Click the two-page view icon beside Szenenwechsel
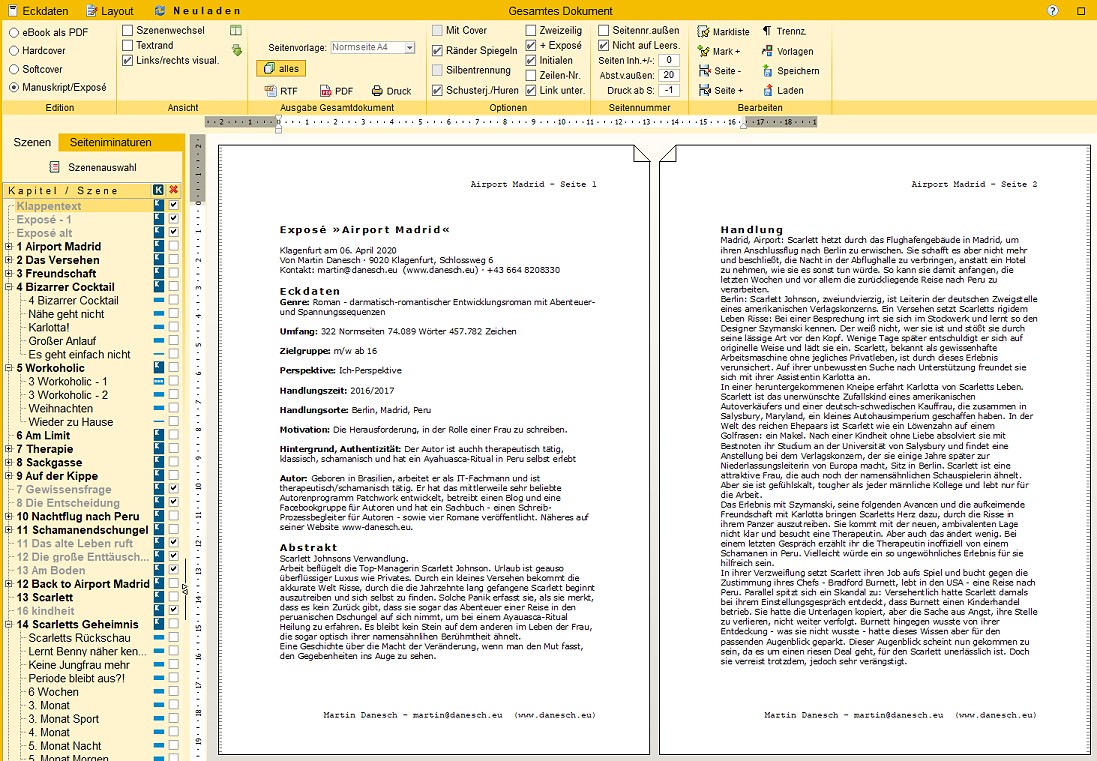 [x=236, y=30]
